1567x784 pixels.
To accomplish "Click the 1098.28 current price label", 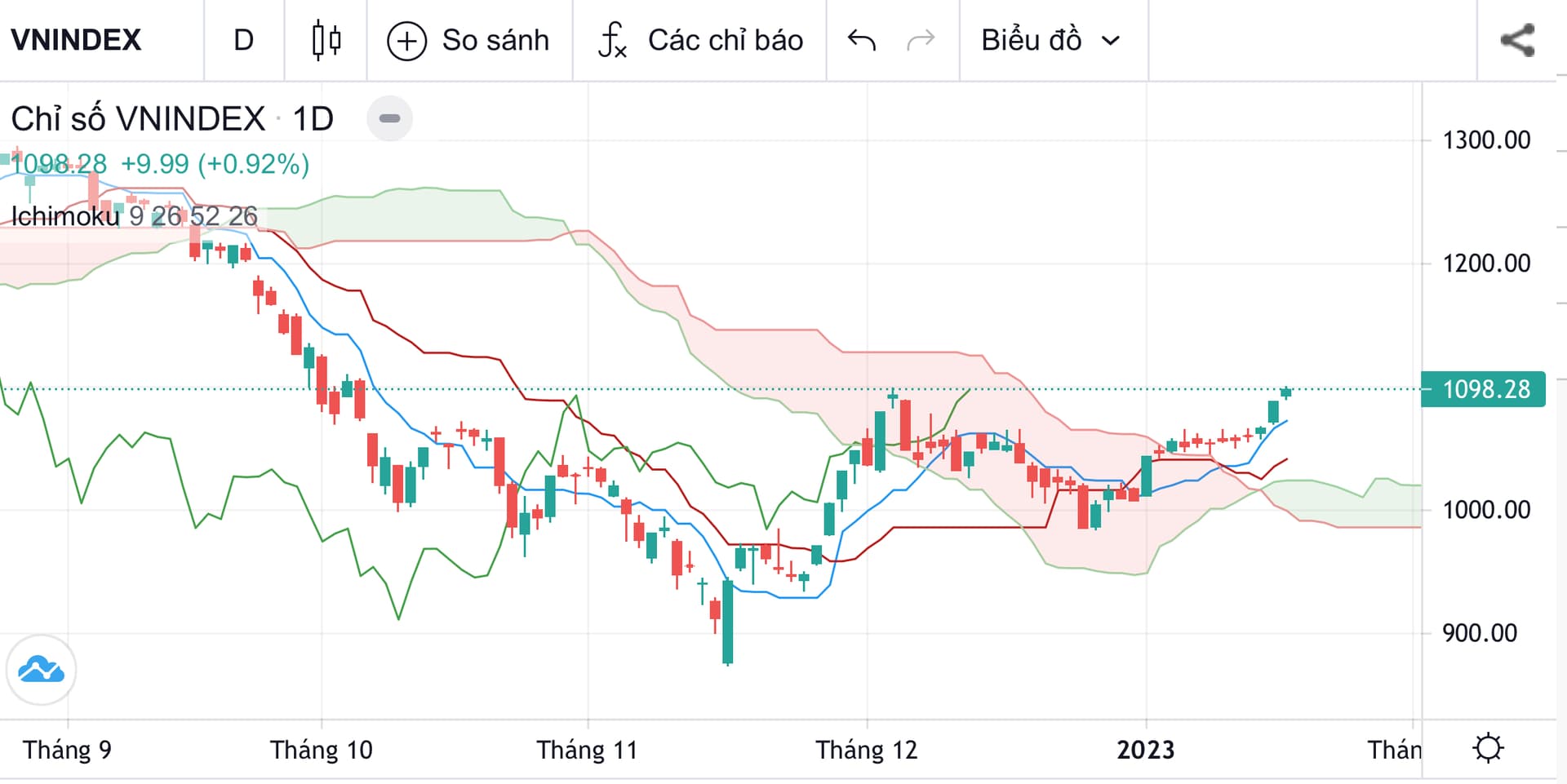I will click(x=1485, y=389).
